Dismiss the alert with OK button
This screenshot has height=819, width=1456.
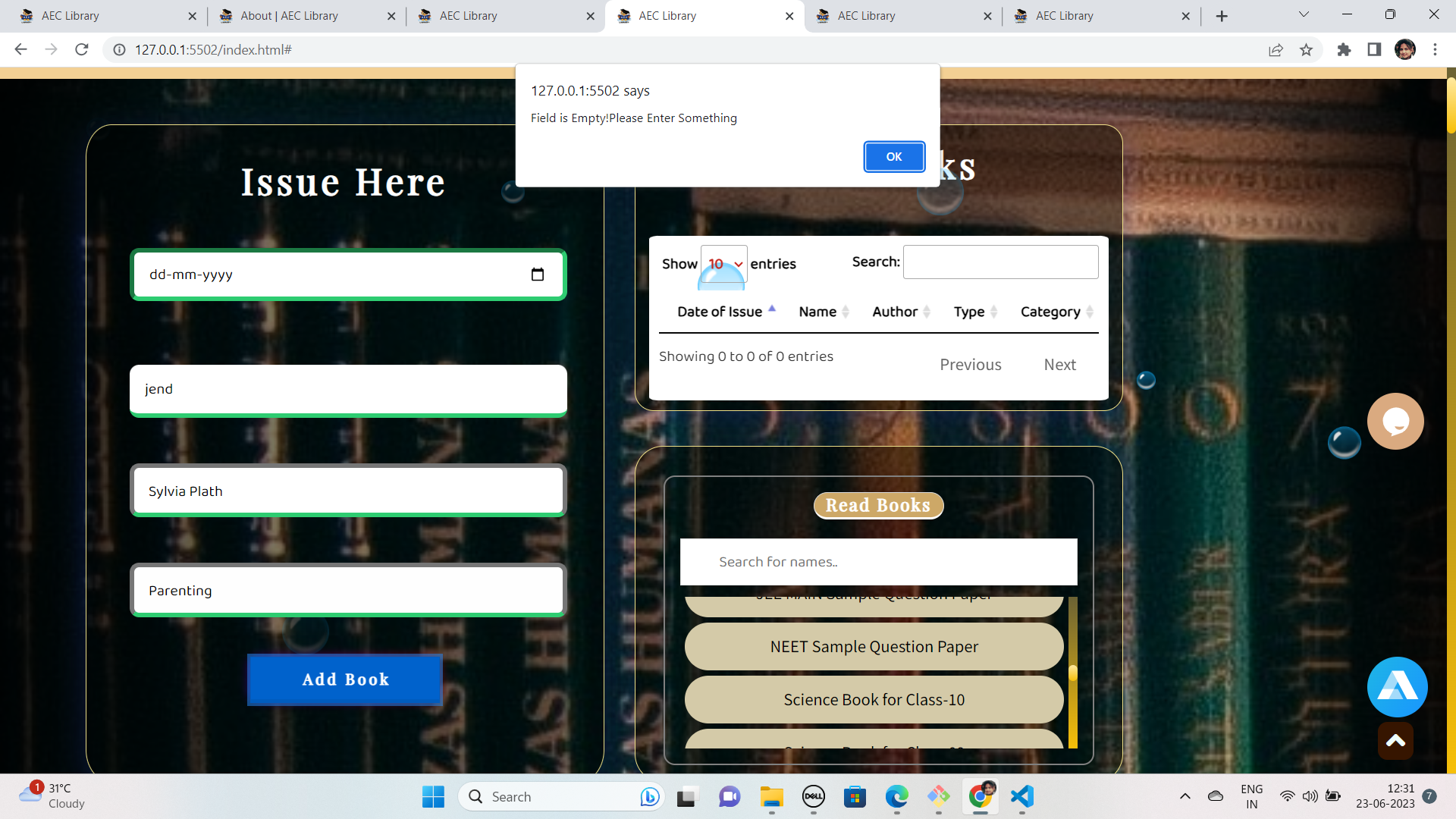pyautogui.click(x=893, y=156)
